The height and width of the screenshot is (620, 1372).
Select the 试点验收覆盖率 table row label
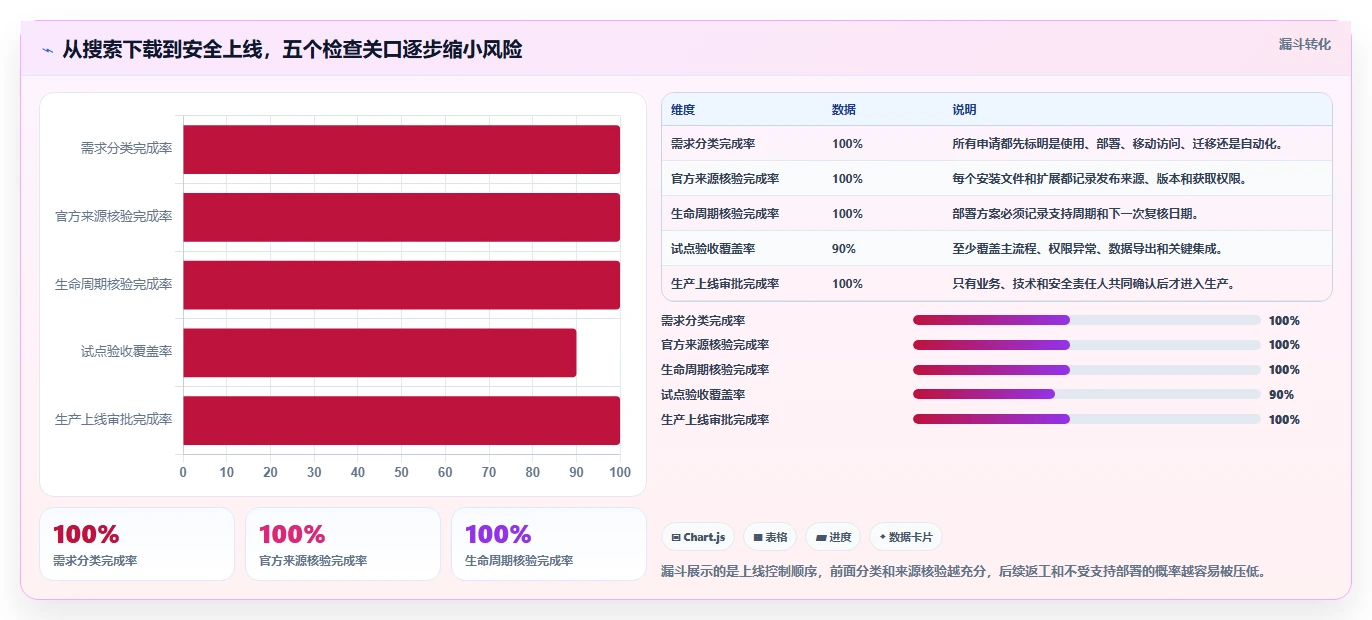pos(713,249)
